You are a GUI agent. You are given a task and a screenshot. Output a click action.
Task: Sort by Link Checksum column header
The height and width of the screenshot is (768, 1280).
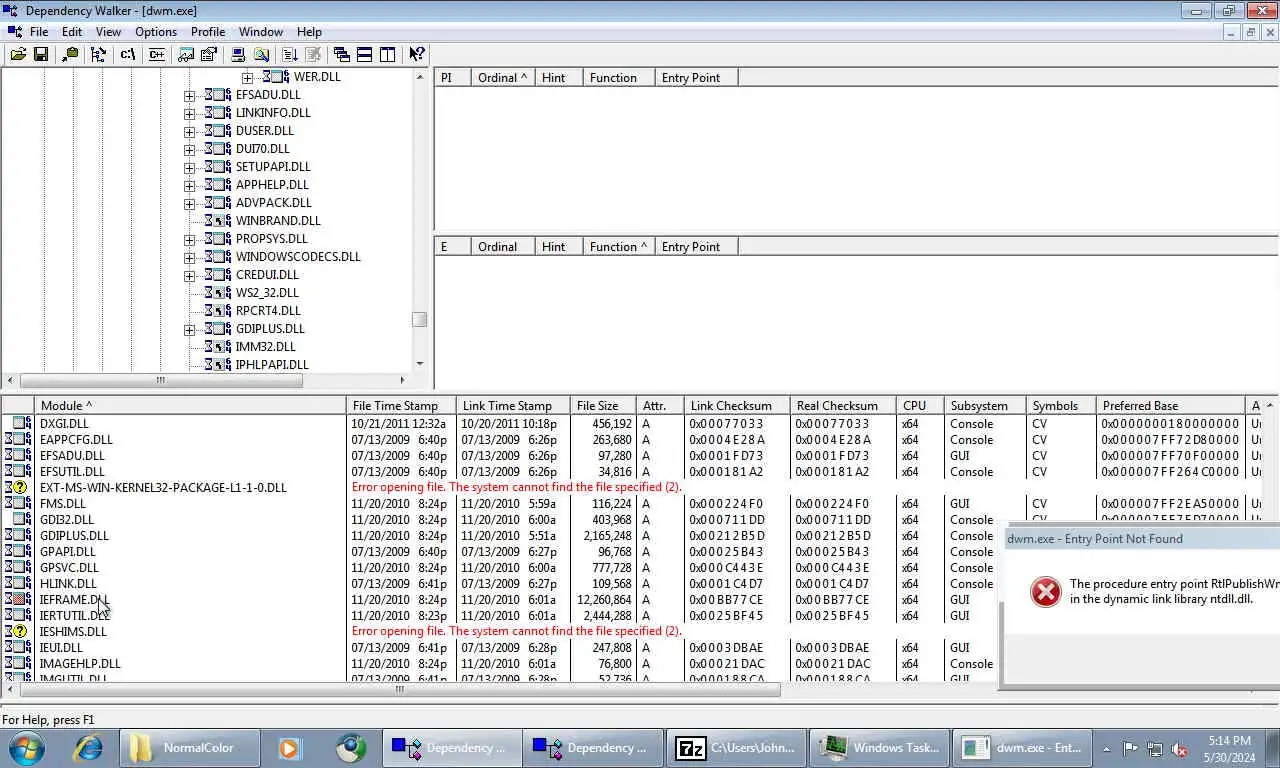(x=737, y=406)
